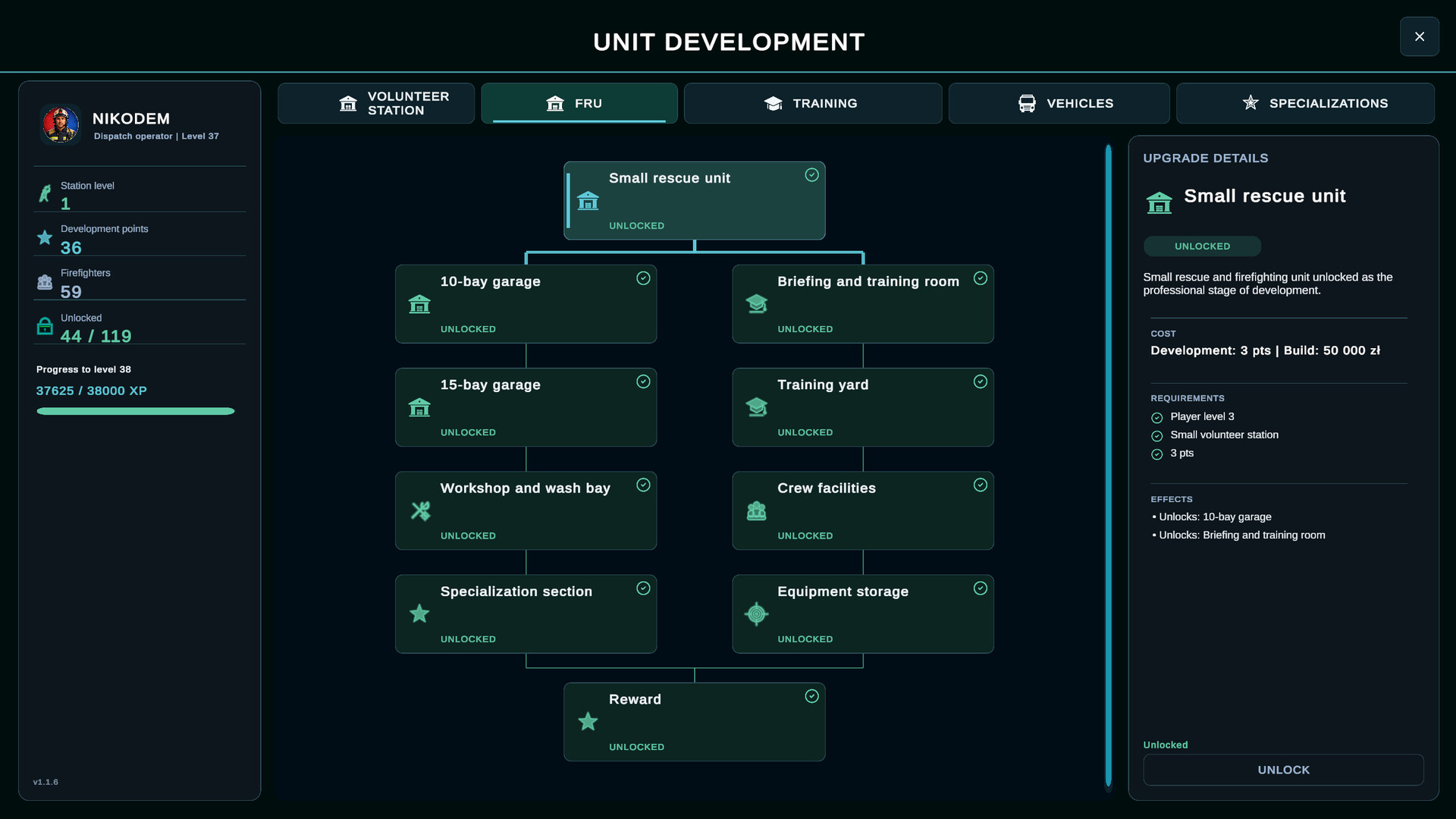Click the UNLOCKED status badge in upgrade details

[1202, 246]
